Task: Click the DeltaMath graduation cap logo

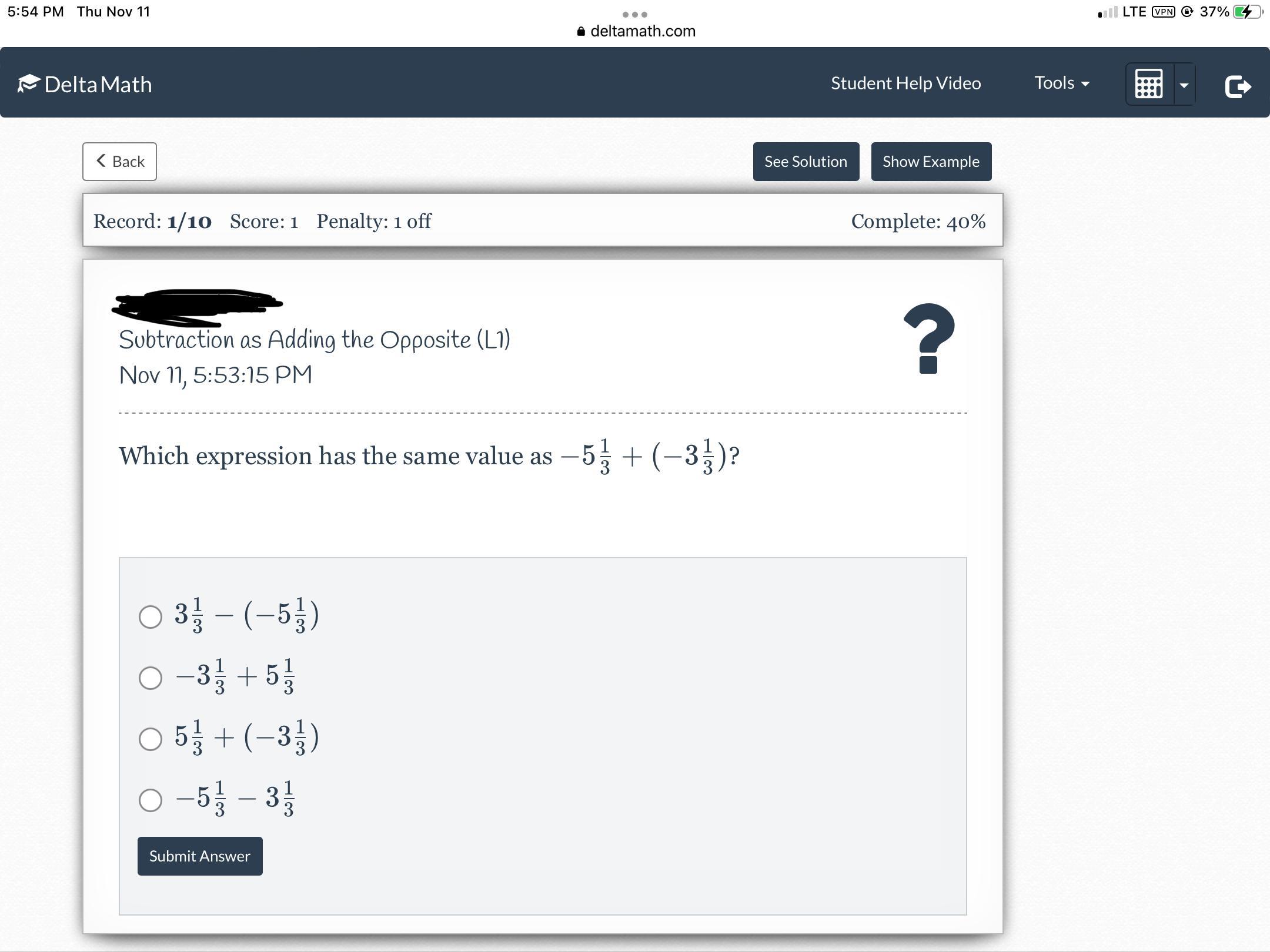Action: (x=28, y=83)
